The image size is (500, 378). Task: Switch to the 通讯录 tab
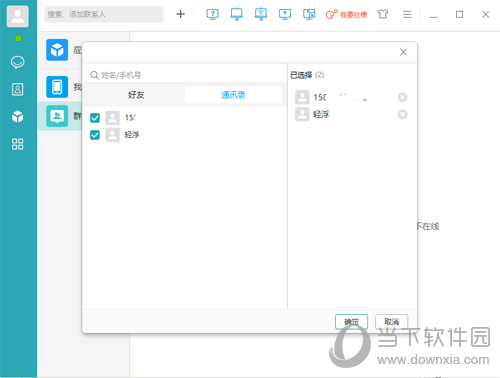[233, 95]
